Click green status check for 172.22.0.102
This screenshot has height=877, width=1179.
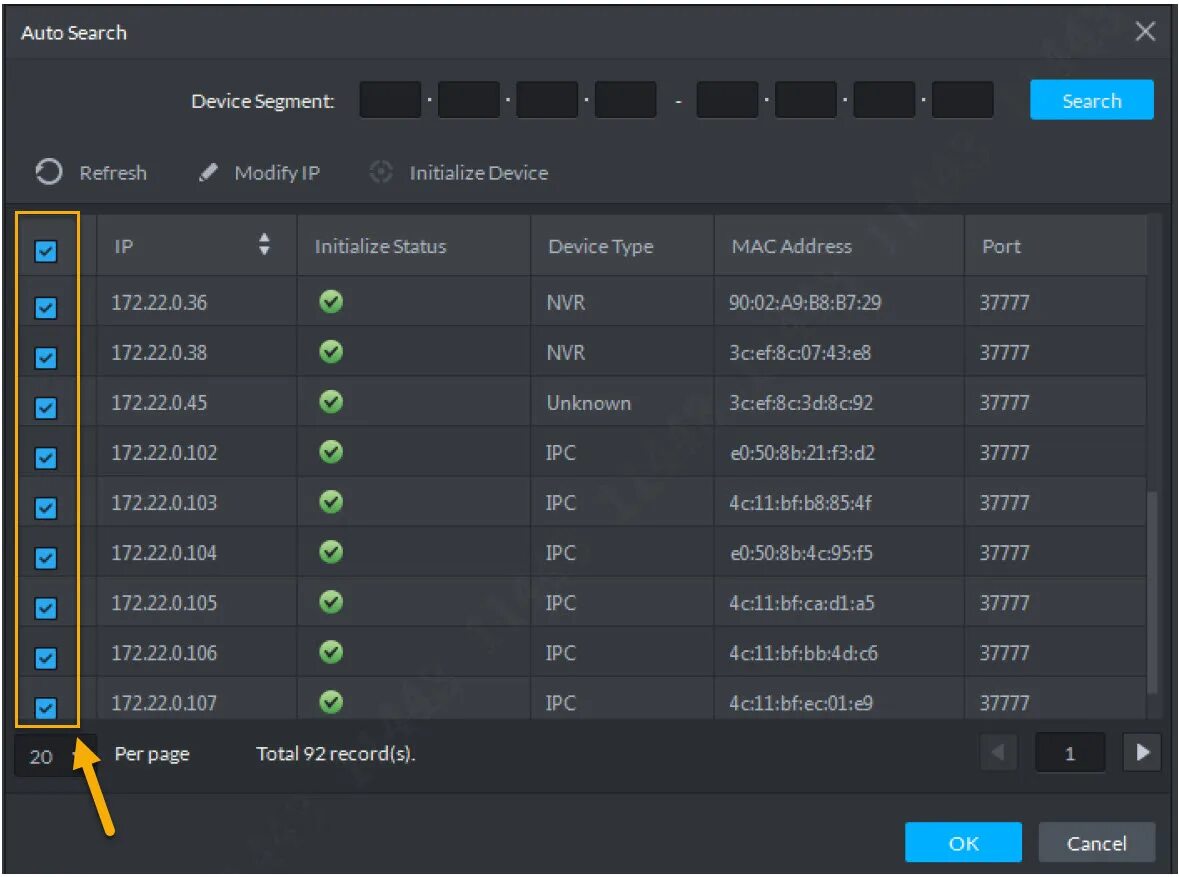[331, 452]
